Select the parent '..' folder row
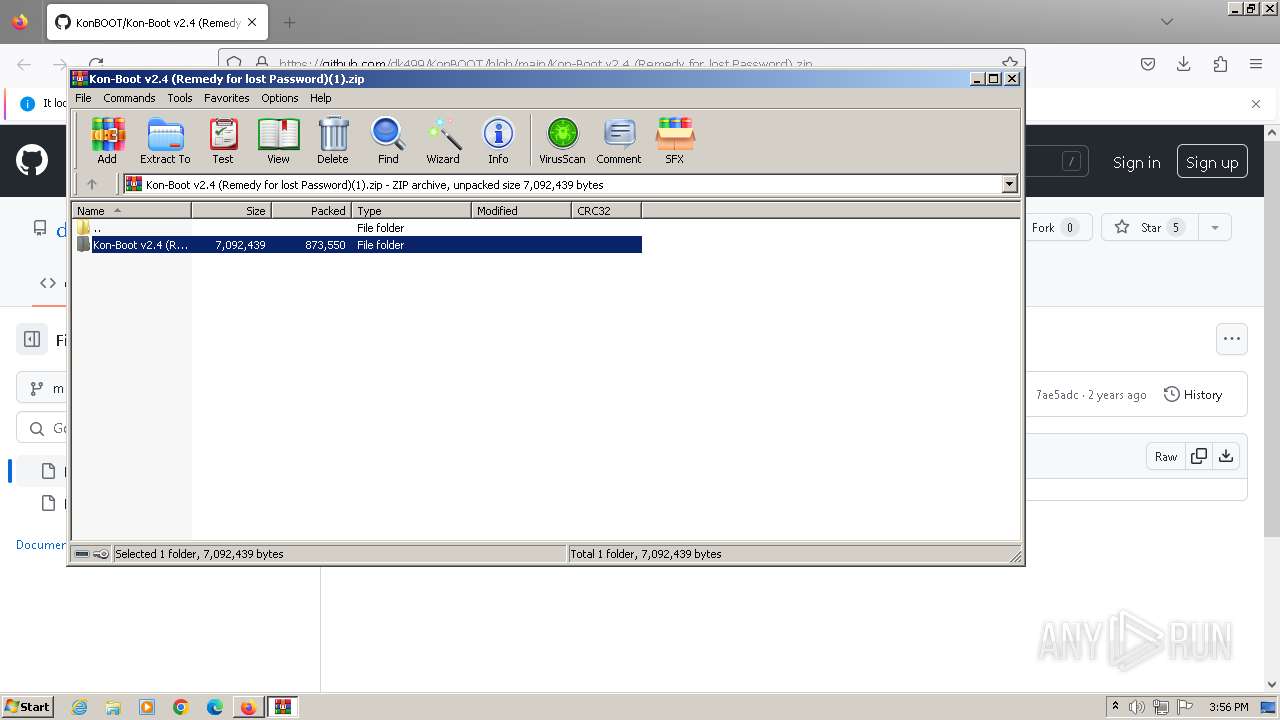Viewport: 1280px width, 720px height. click(357, 228)
